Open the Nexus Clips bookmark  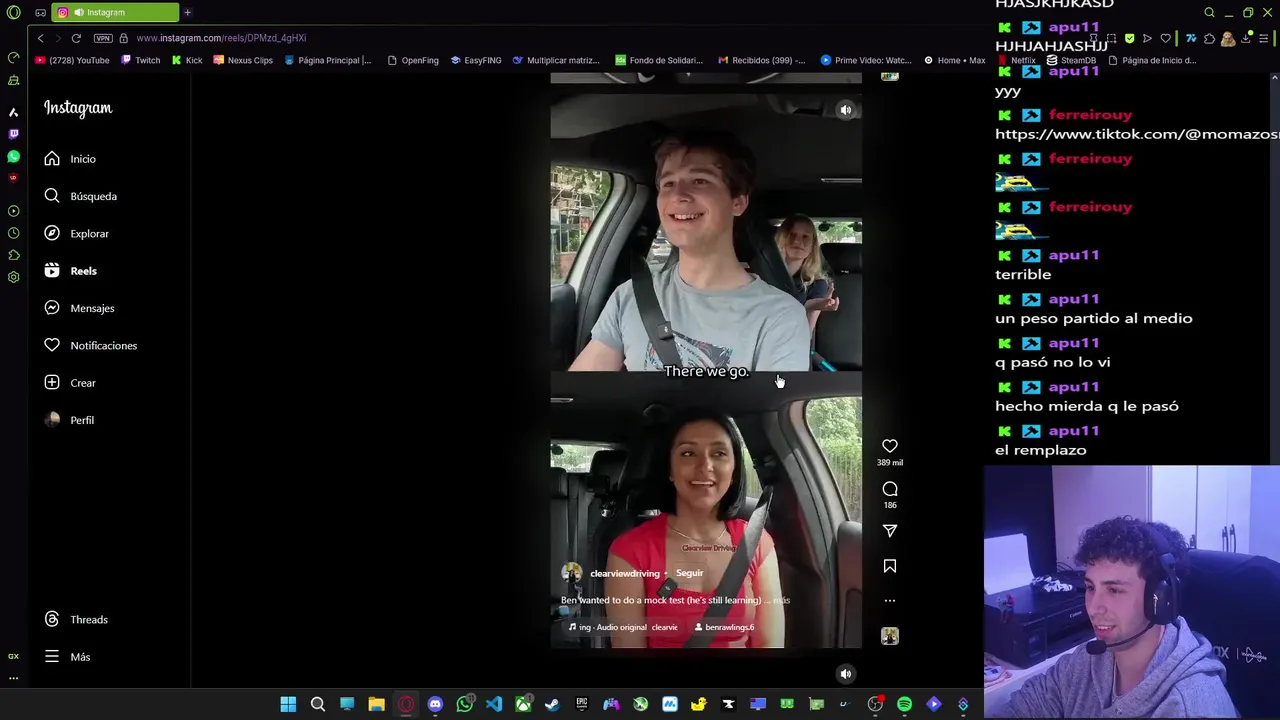243,60
